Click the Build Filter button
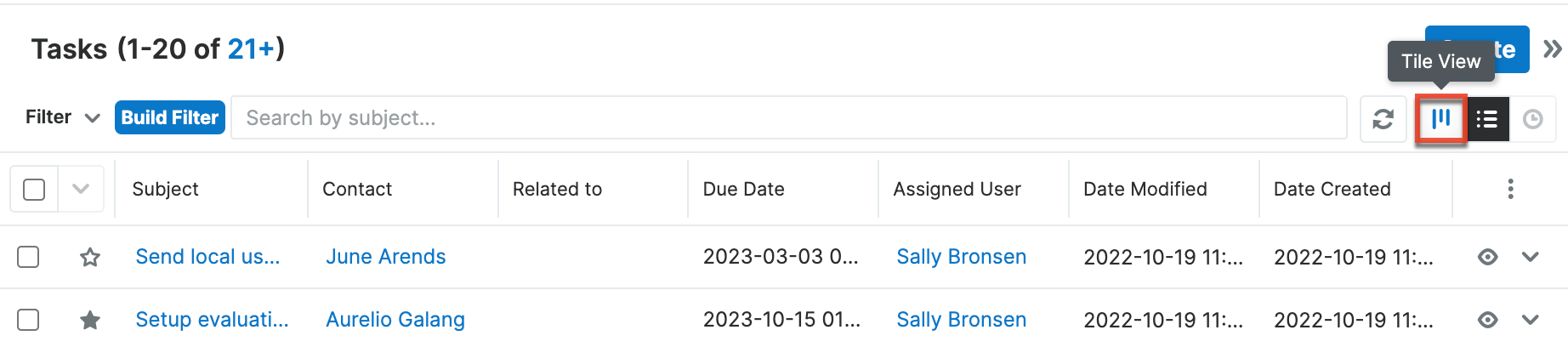 point(170,117)
